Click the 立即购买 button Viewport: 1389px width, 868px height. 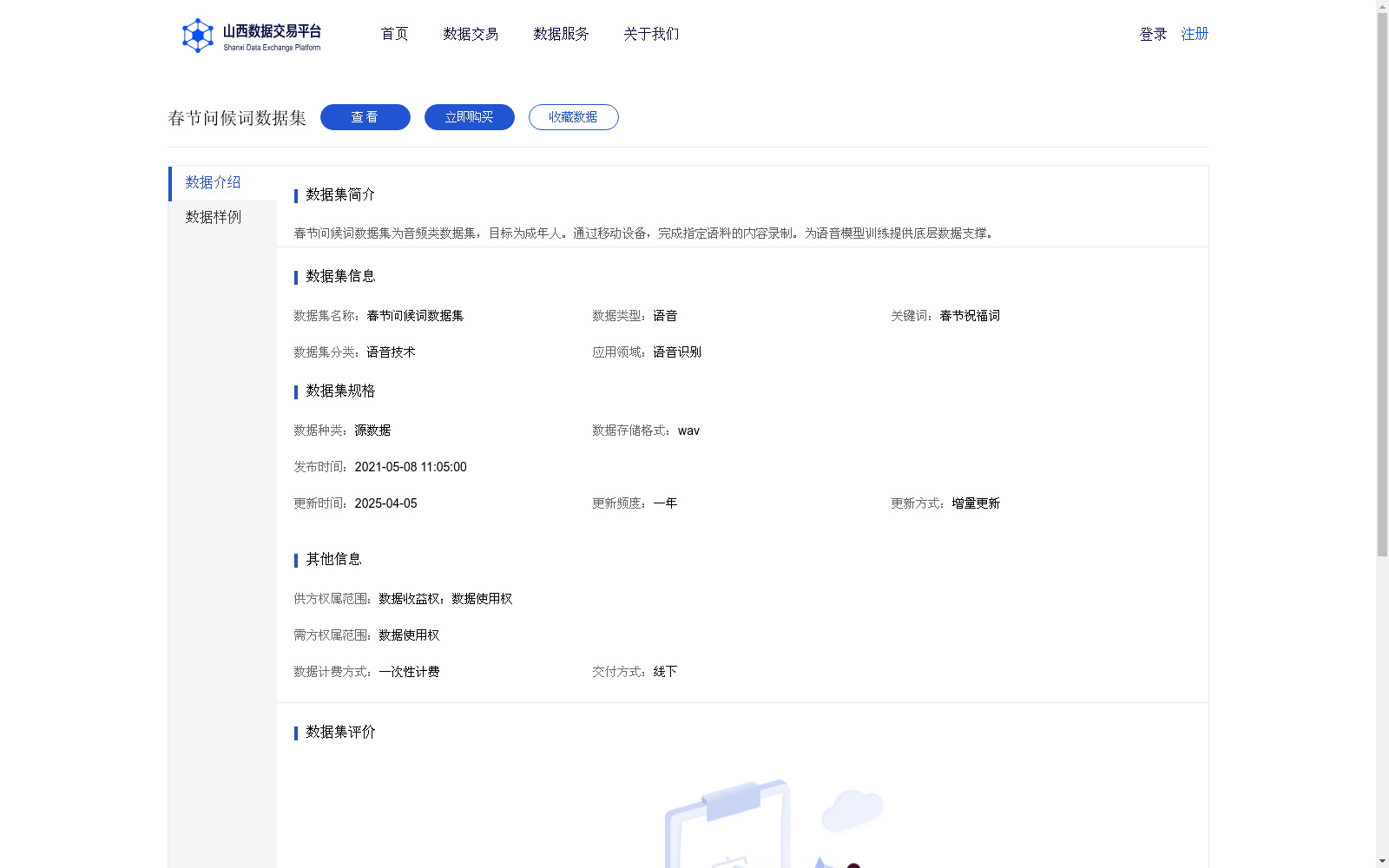[x=470, y=117]
